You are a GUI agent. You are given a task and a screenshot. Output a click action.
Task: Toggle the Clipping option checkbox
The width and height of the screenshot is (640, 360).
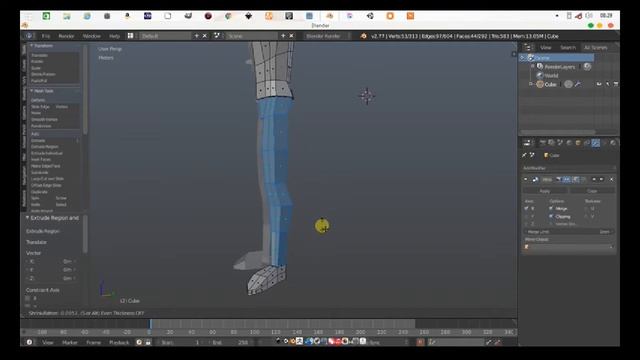click(551, 216)
